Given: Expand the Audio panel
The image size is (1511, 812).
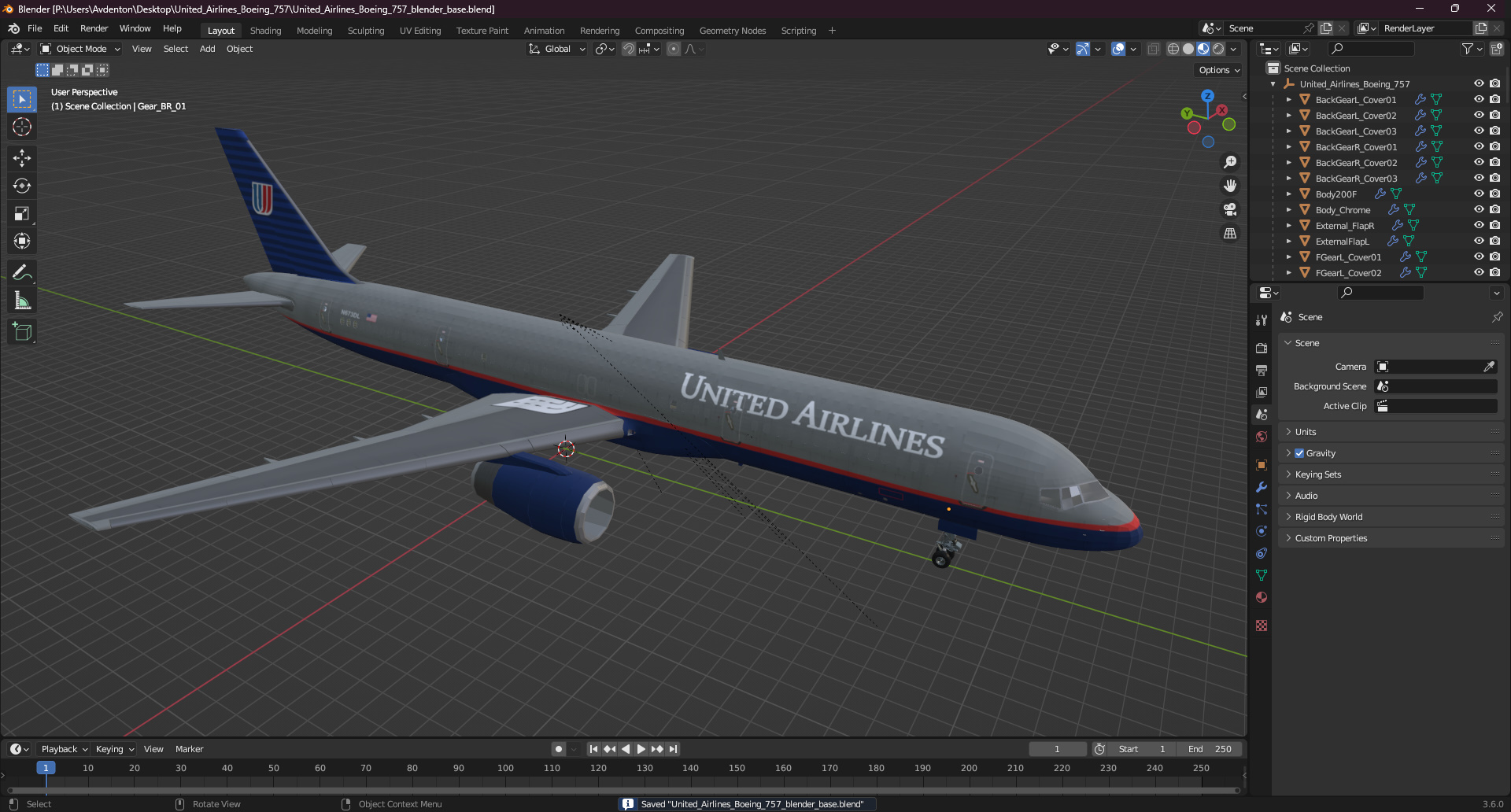Looking at the screenshot, I should click(x=1390, y=496).
